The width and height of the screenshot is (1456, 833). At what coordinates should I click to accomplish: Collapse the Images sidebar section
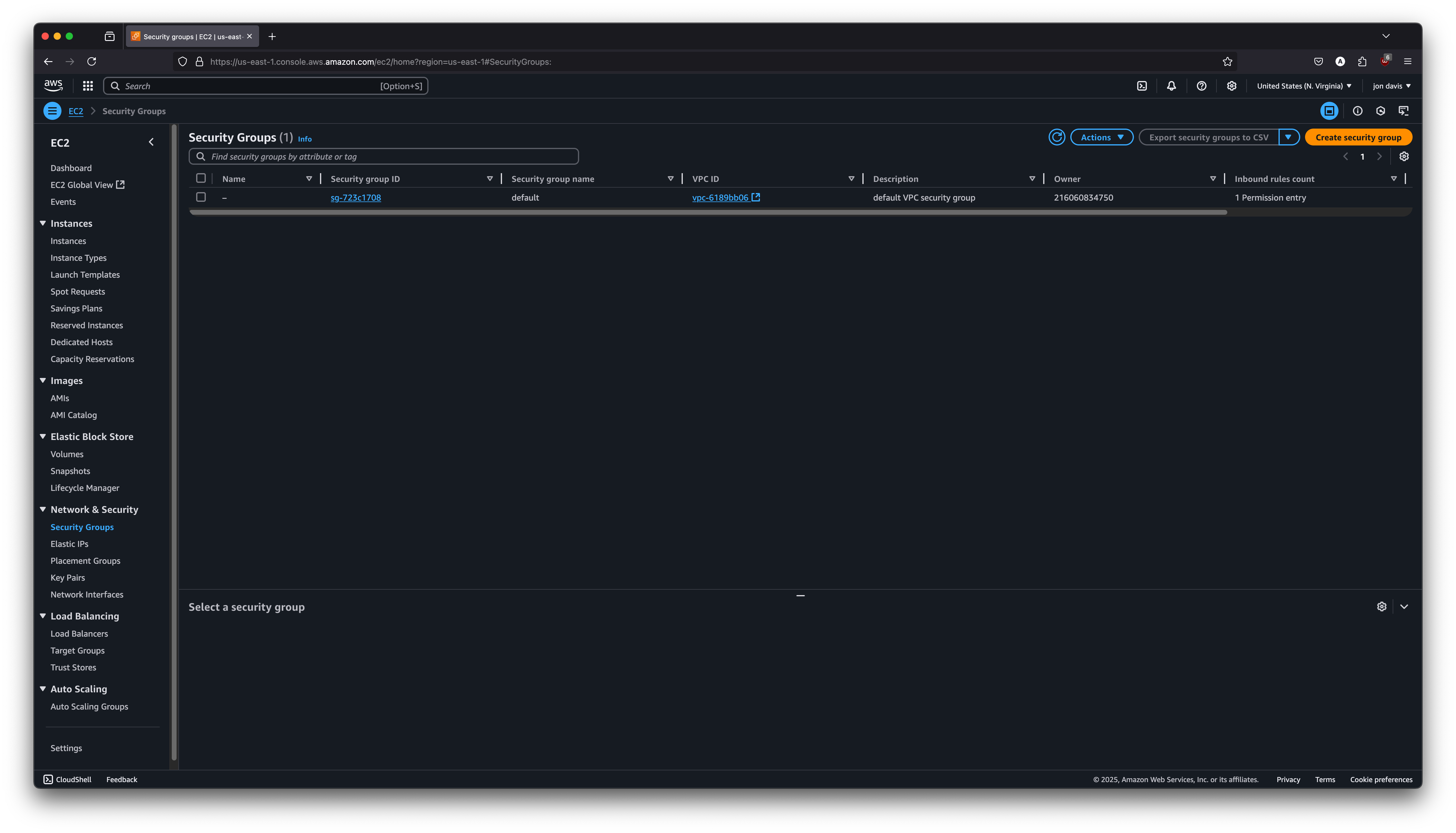[x=42, y=380]
